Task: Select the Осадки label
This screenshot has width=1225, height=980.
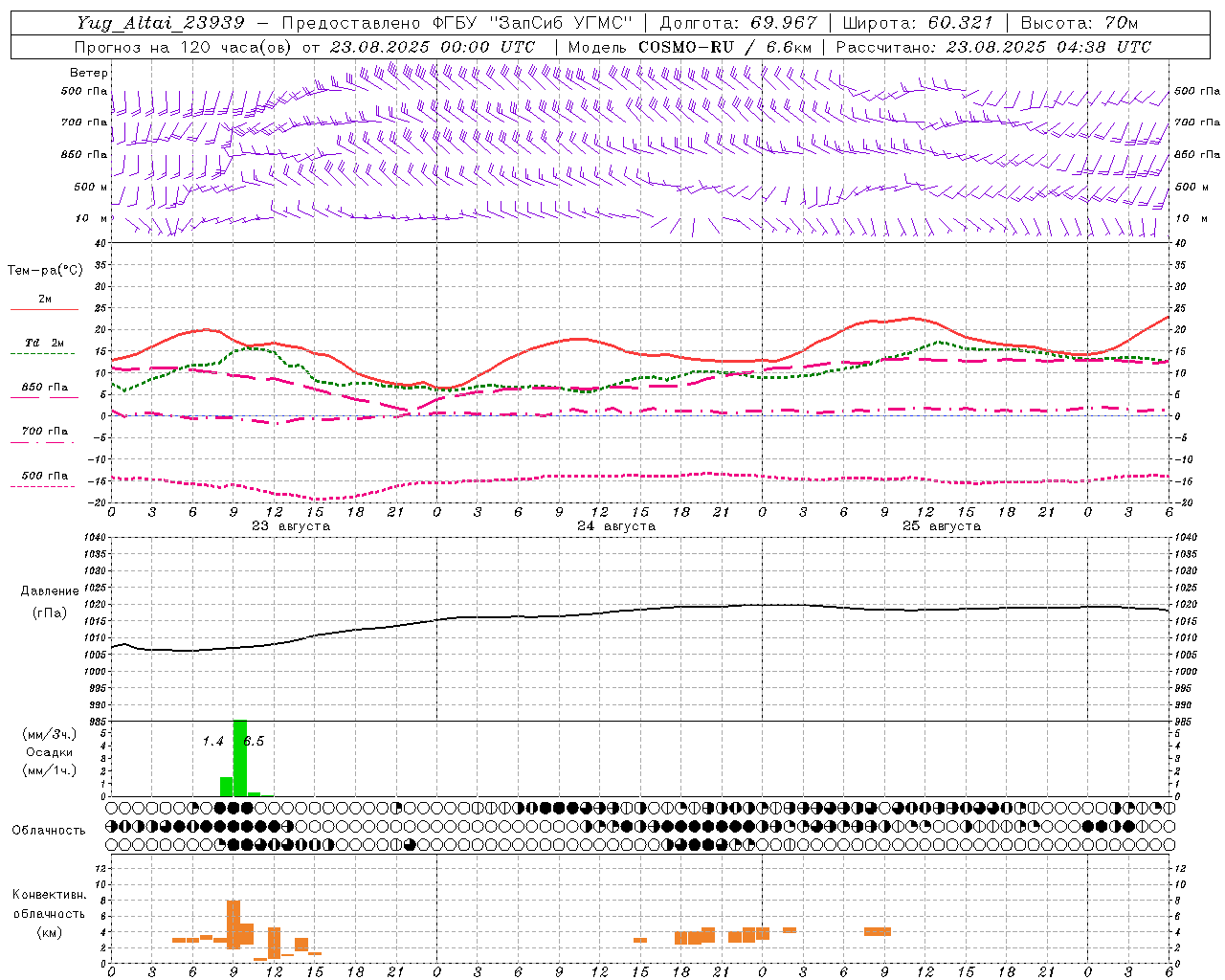Action: [x=49, y=752]
